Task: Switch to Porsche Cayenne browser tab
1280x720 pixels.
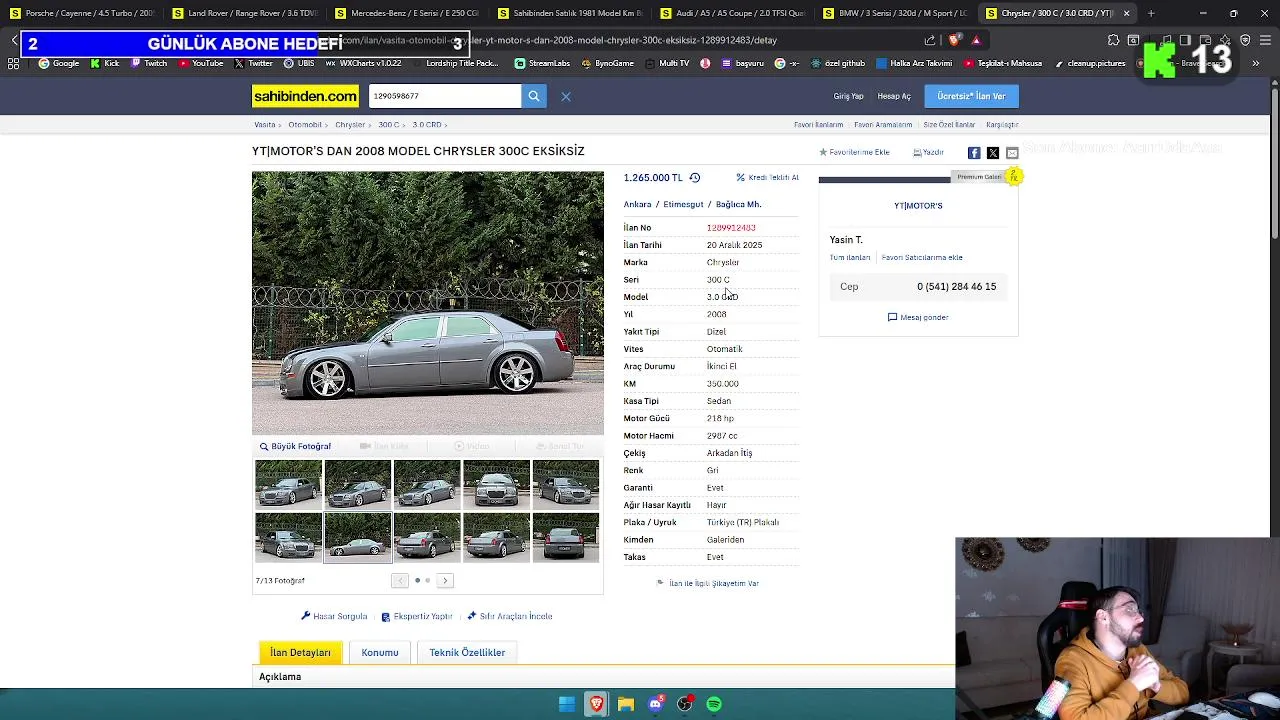Action: [x=82, y=13]
